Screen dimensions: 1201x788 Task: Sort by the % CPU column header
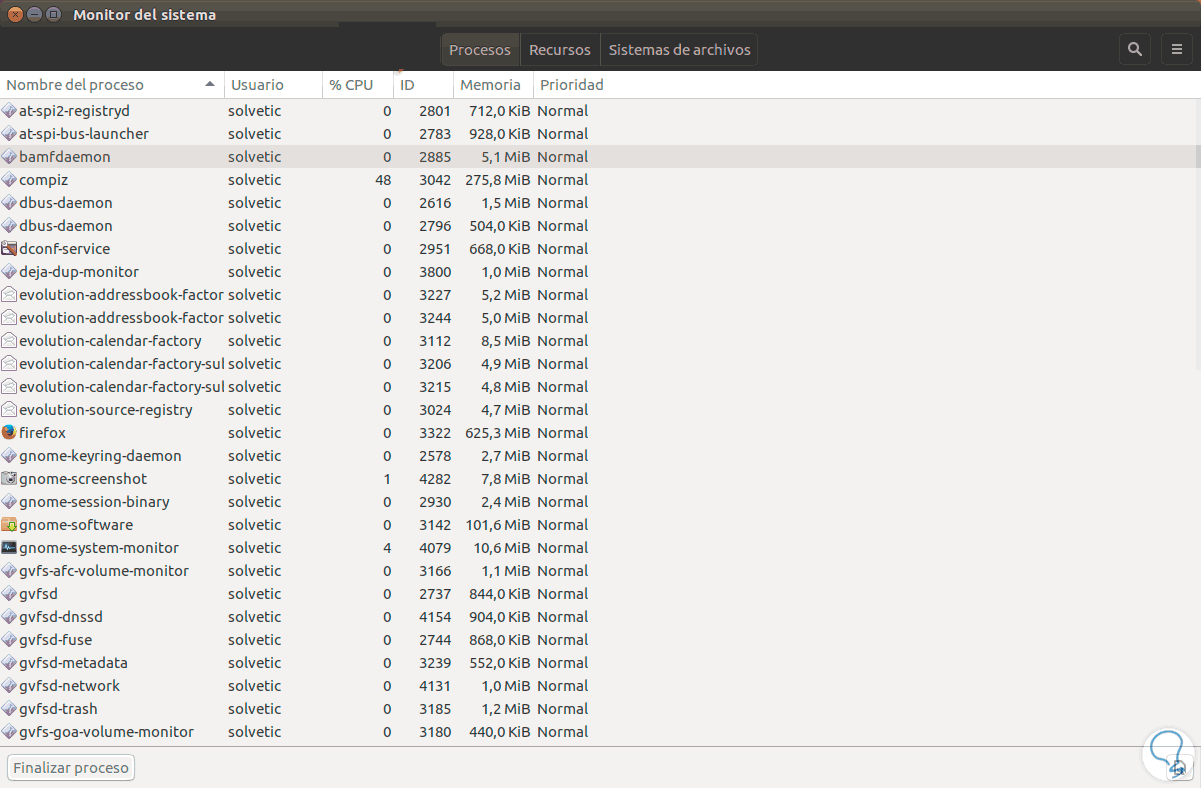358,85
